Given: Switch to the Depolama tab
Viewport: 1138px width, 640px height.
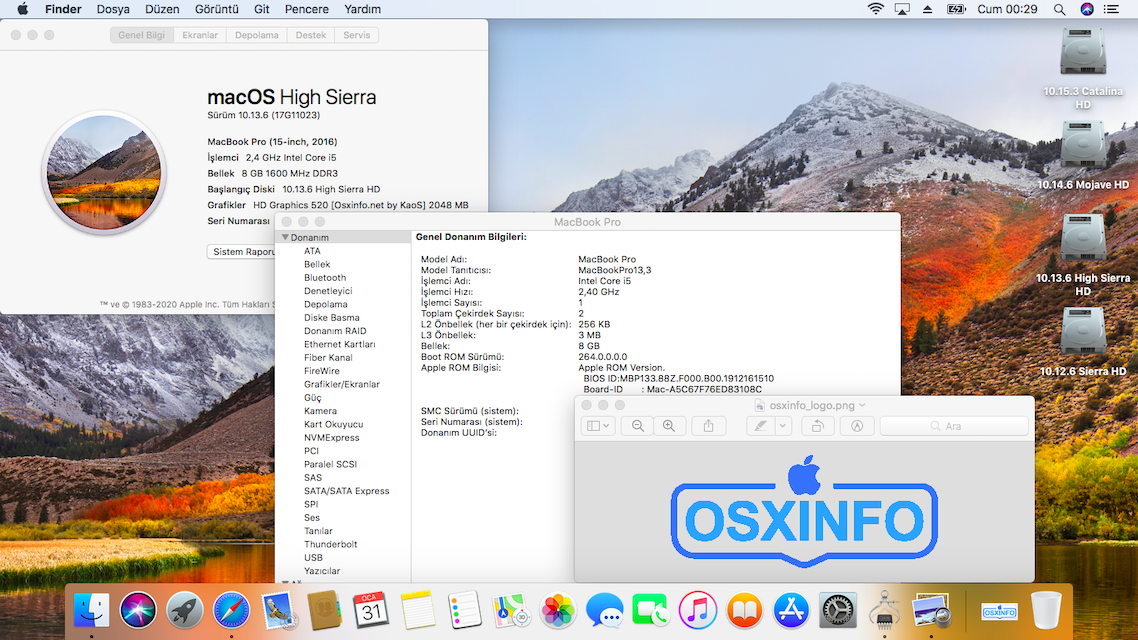Looking at the screenshot, I should [256, 34].
